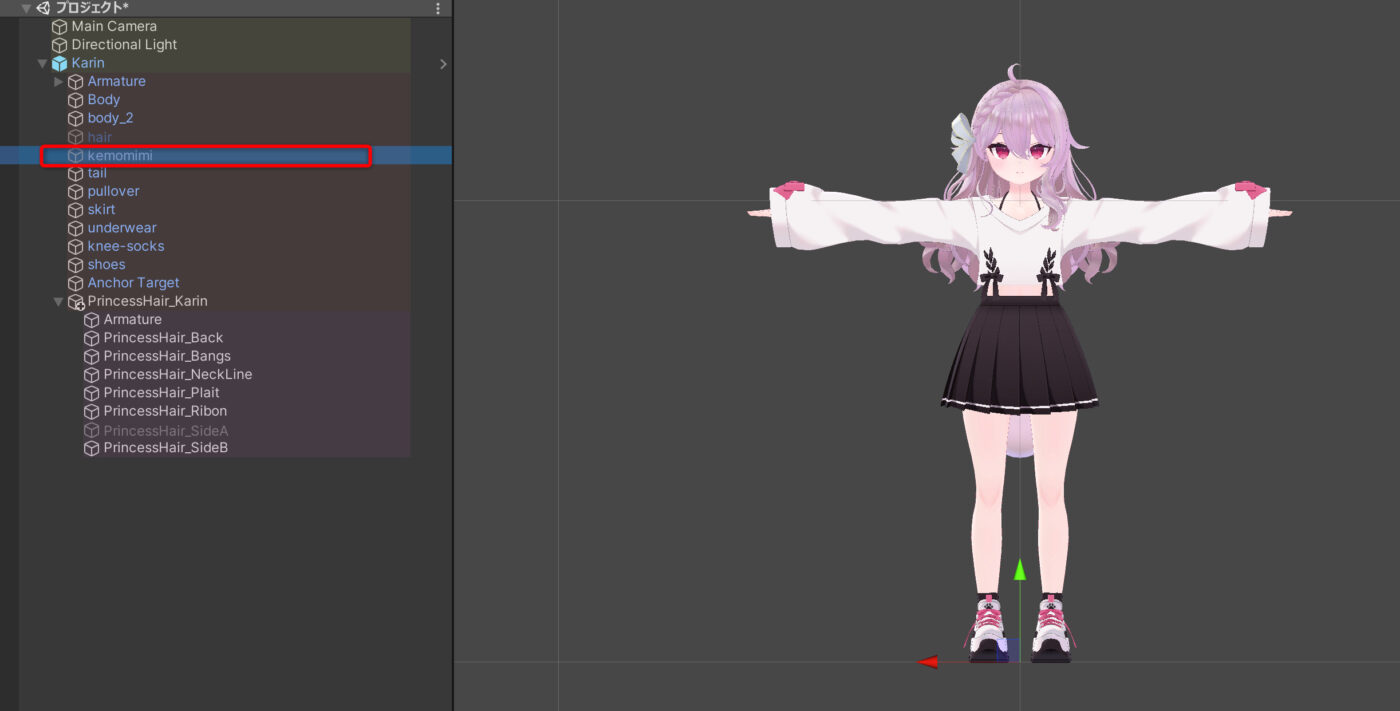Click the PrincessHair_Back cube icon

point(92,338)
